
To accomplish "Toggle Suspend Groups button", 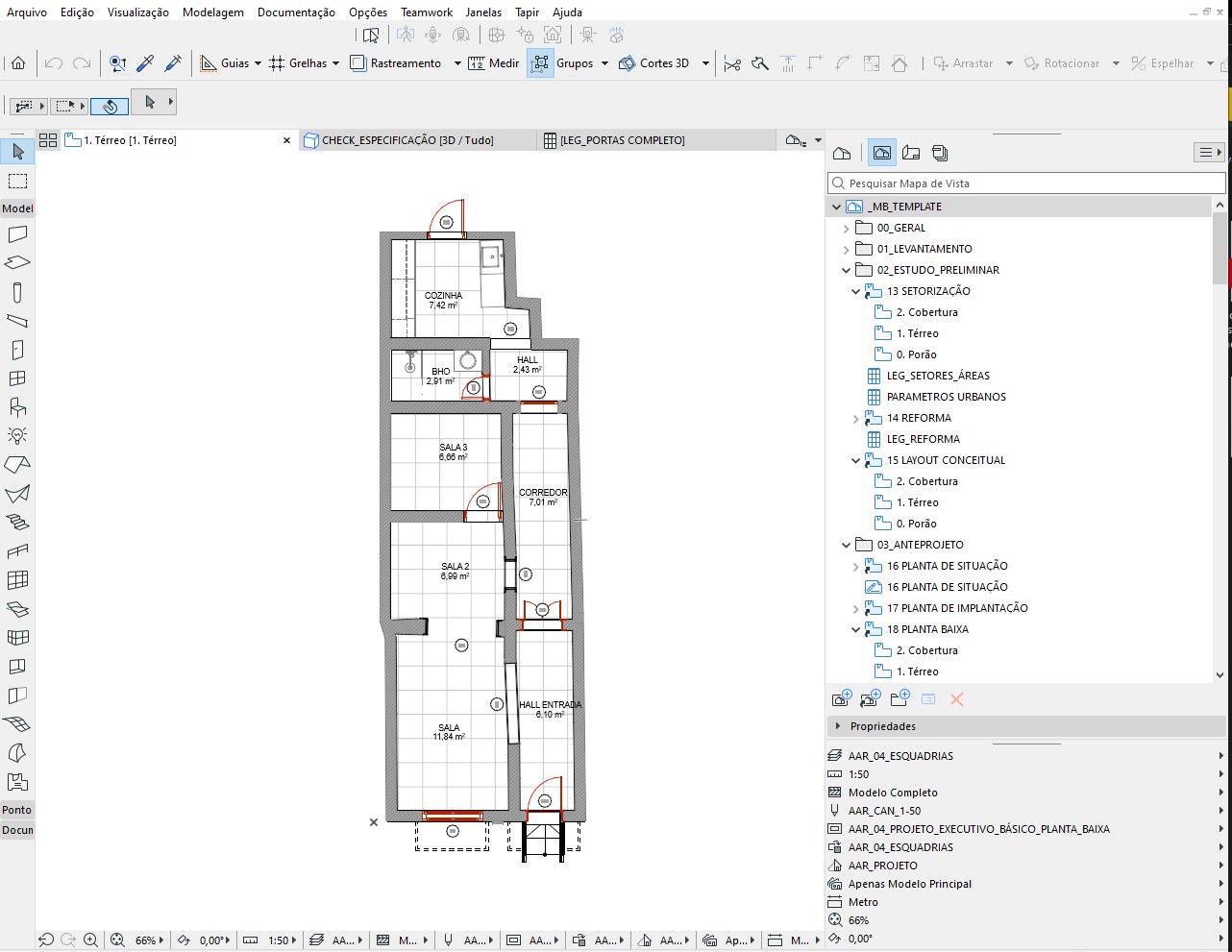I will tap(540, 63).
